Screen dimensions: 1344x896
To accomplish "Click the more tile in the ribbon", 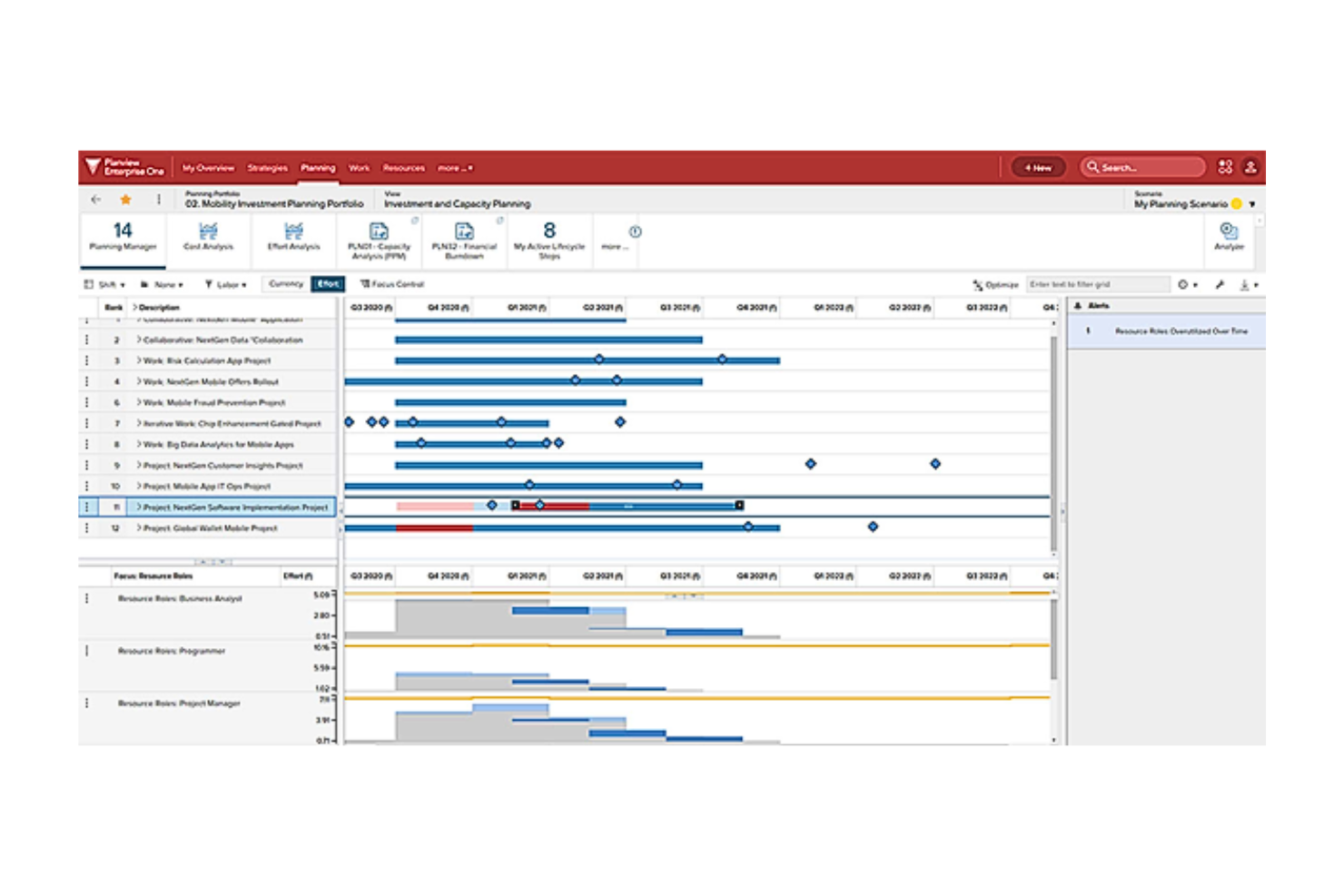I will (614, 246).
